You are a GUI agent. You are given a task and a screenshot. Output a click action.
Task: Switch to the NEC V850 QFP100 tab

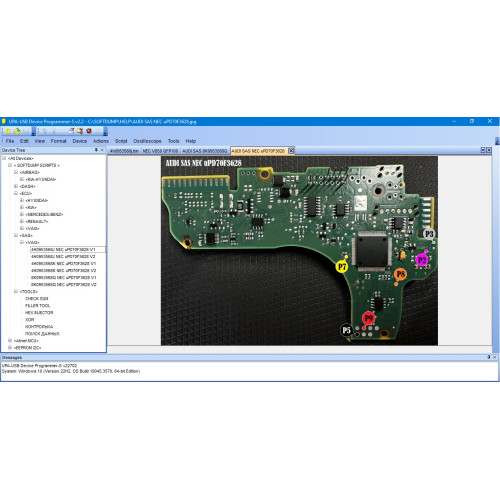click(x=160, y=151)
